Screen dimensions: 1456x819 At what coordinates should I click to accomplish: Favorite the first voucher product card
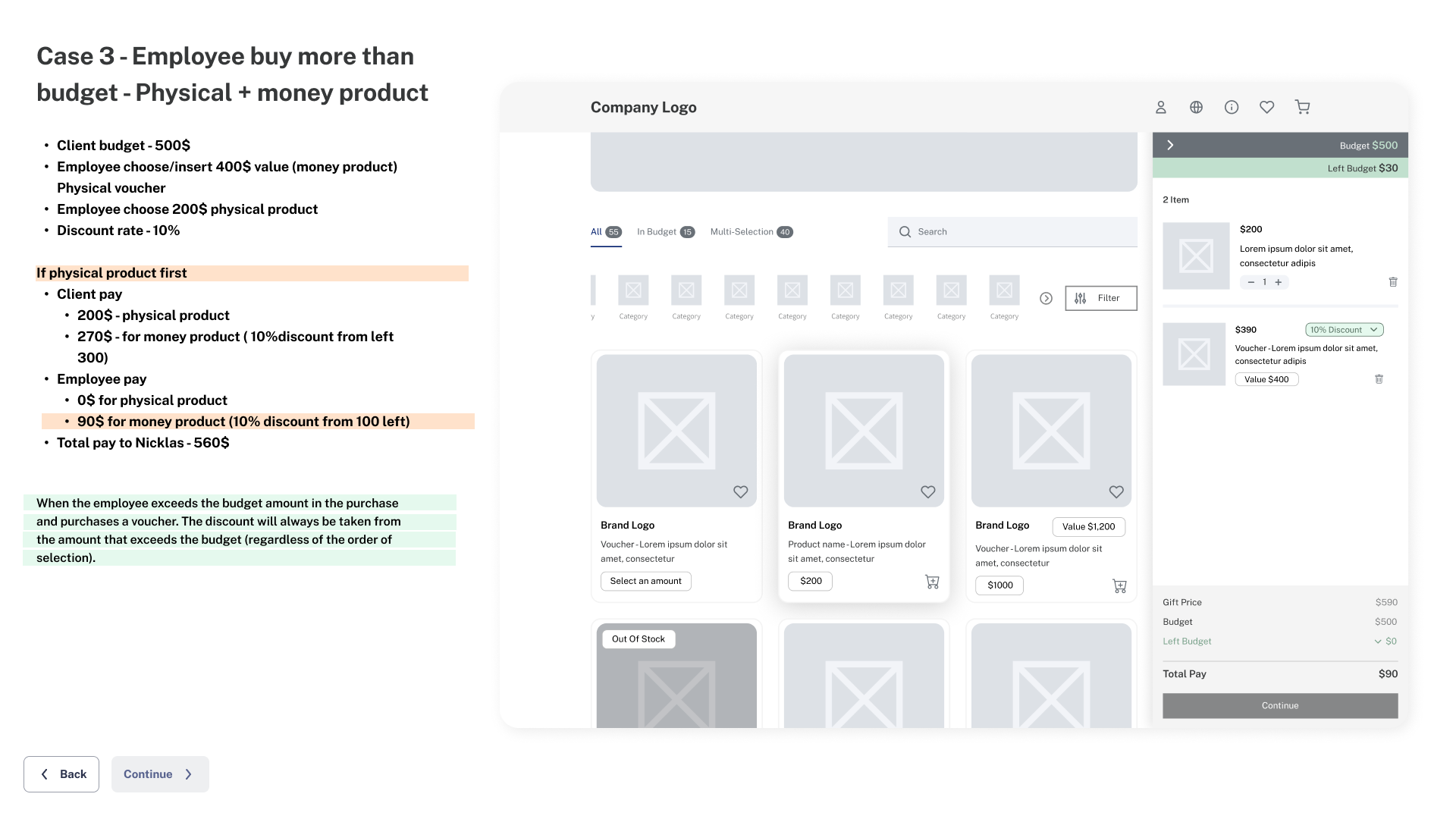tap(740, 492)
